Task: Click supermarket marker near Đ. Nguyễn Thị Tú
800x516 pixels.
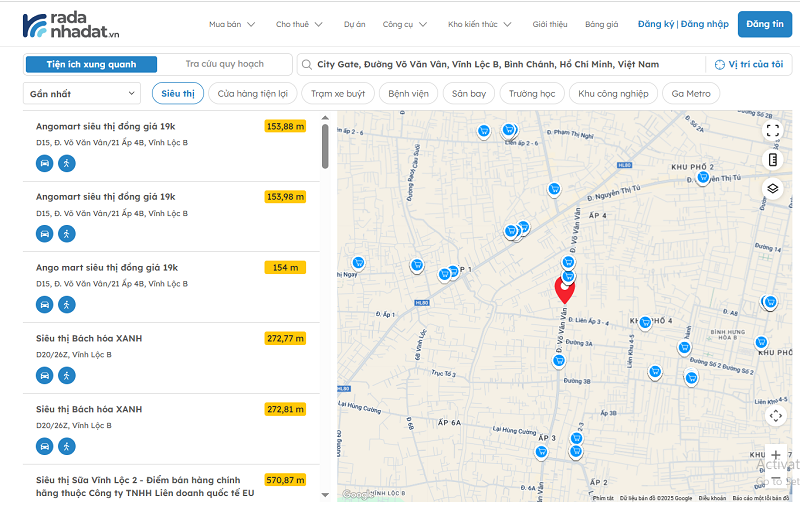Action: pyautogui.click(x=554, y=190)
